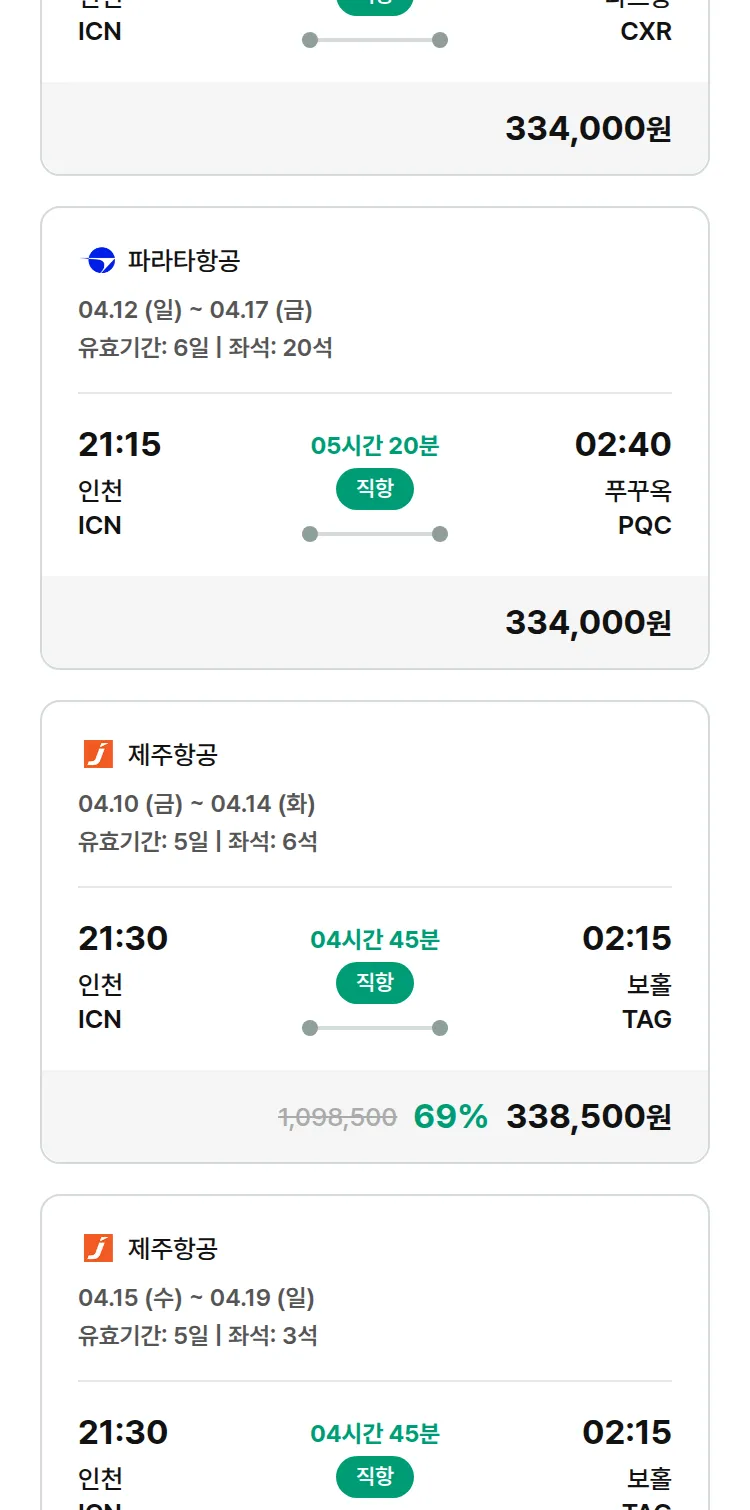Image resolution: width=750 pixels, height=1510 pixels.
Task: Open the 04.10 (금) ~ 04.14 (화) date range
Action: pos(196,804)
